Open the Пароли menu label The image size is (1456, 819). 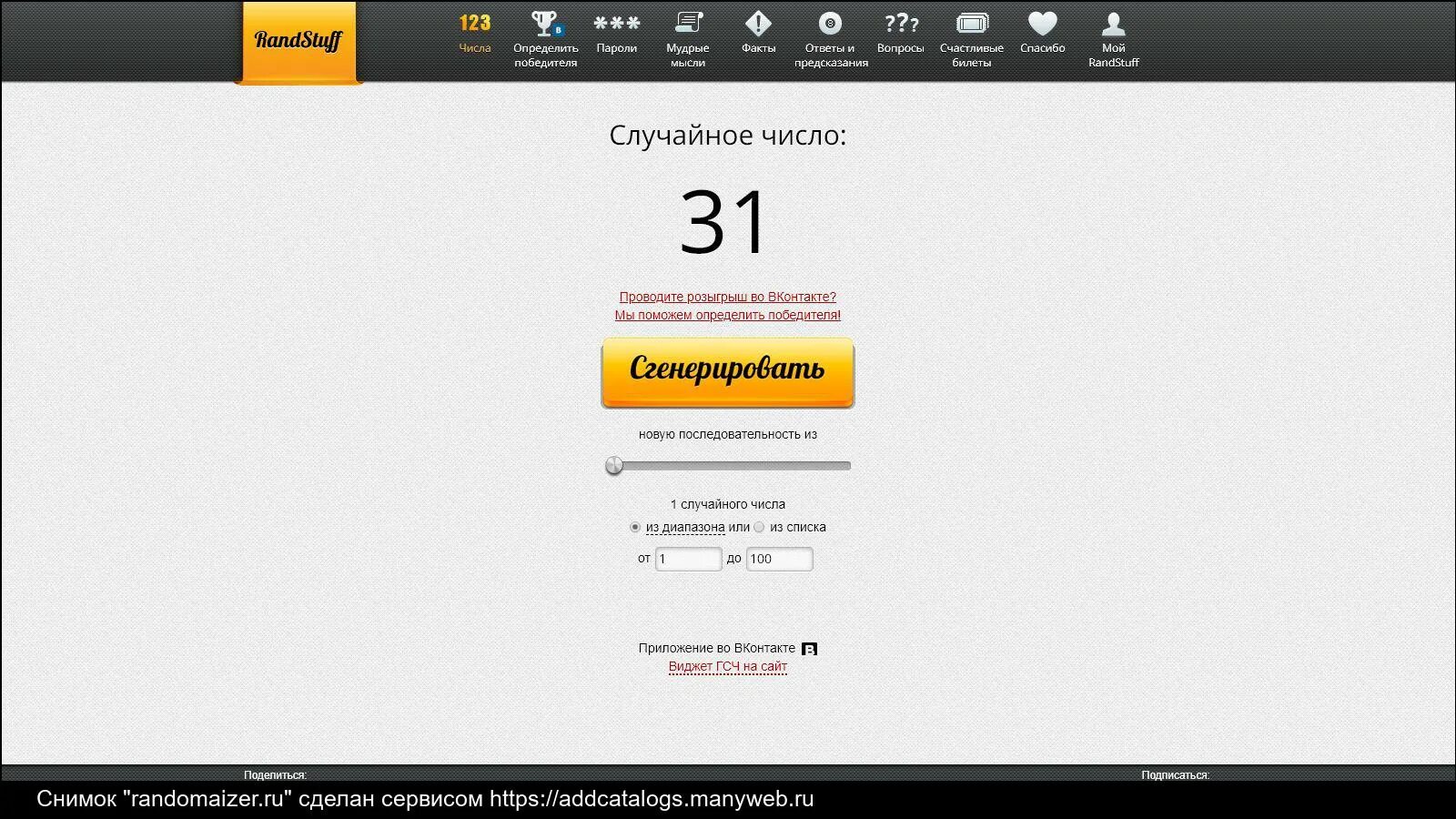click(617, 48)
